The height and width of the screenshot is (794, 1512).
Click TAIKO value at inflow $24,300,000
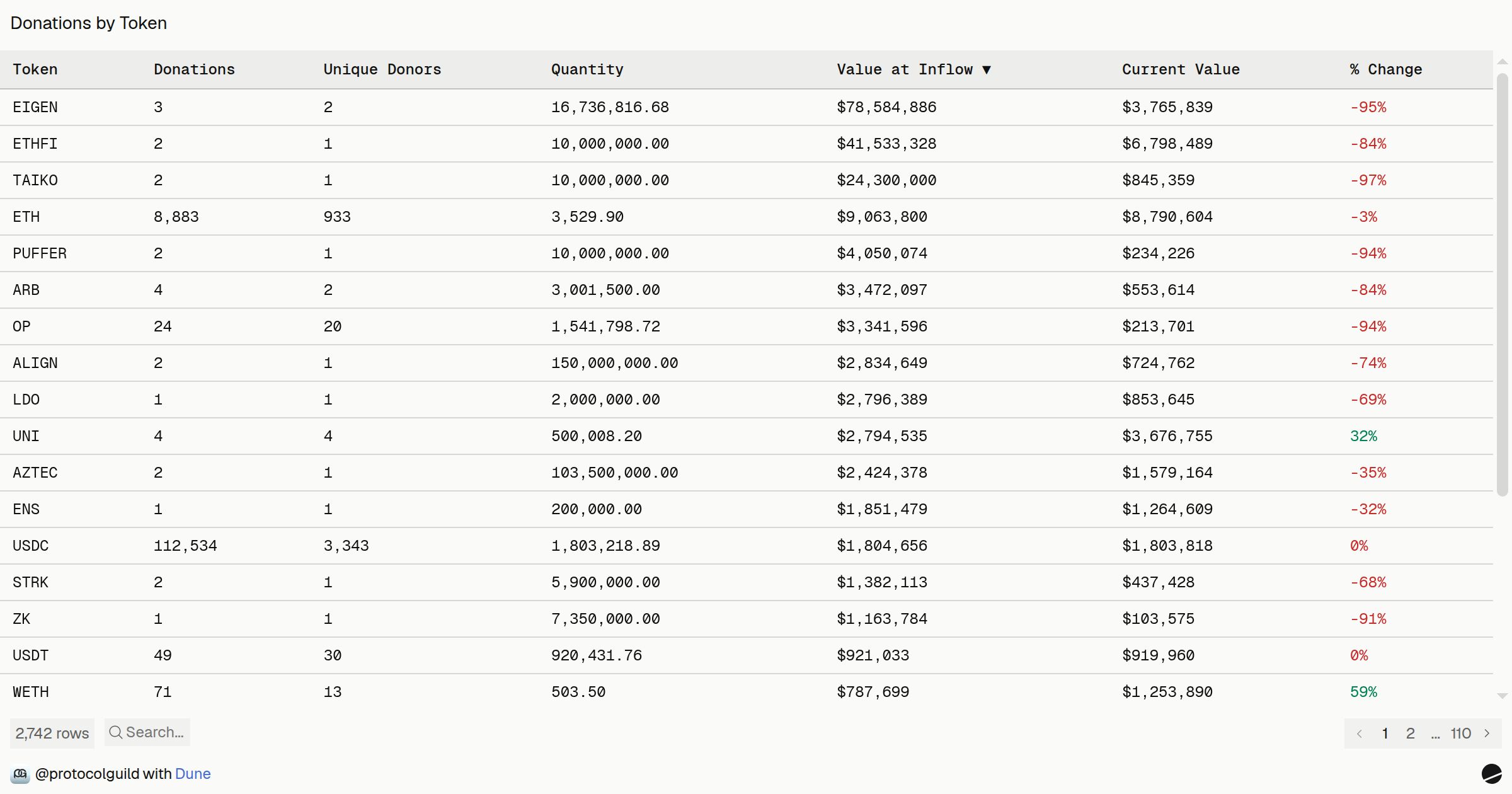[886, 180]
